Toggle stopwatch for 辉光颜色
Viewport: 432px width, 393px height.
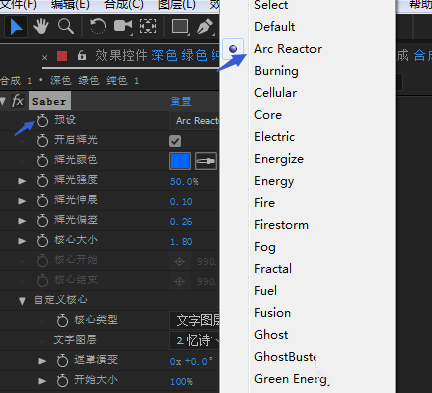coord(42,161)
